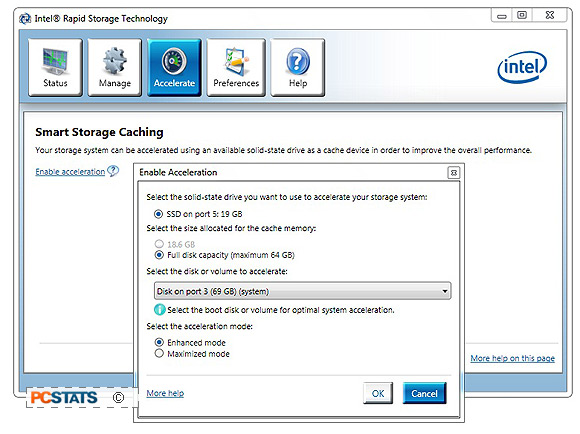Click 'Select the size allocated for the cache memory:' label
Viewport: 580px width, 434px height.
pyautogui.click(x=231, y=228)
